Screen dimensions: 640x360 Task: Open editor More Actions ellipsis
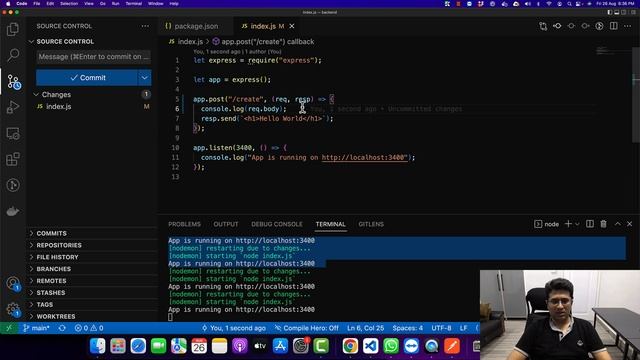pos(628,26)
